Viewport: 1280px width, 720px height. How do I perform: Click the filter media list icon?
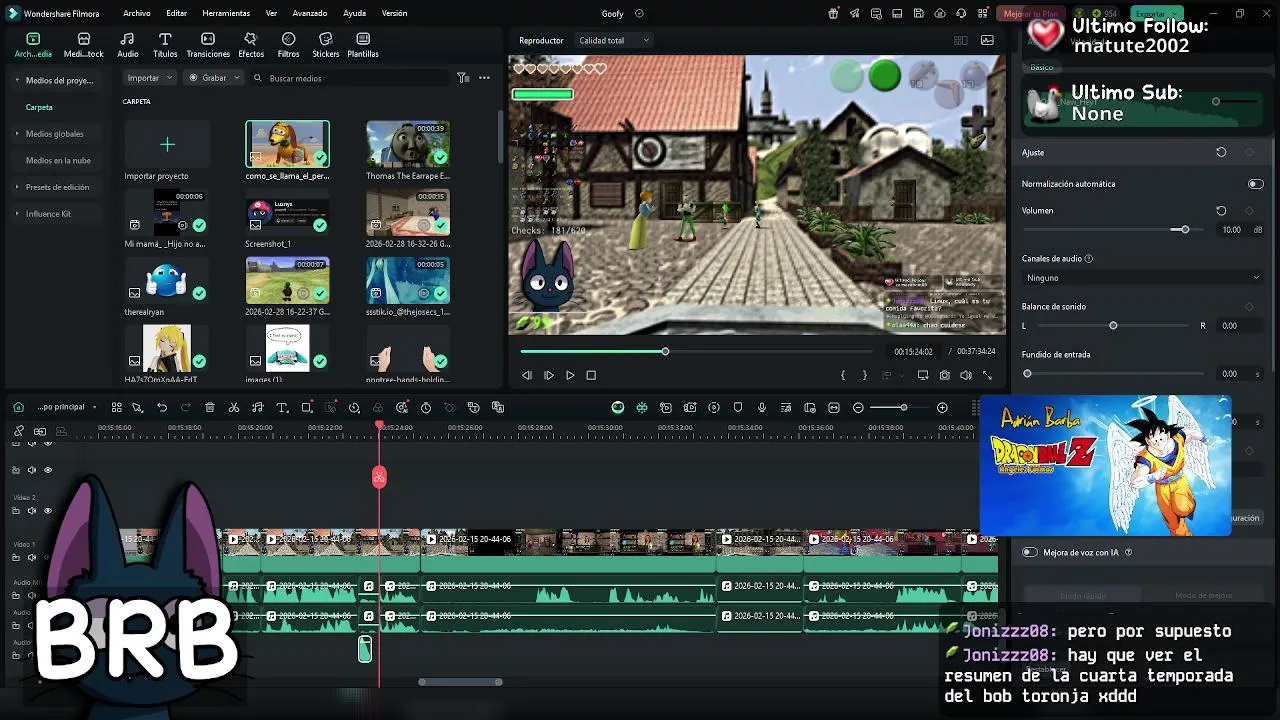coord(463,77)
